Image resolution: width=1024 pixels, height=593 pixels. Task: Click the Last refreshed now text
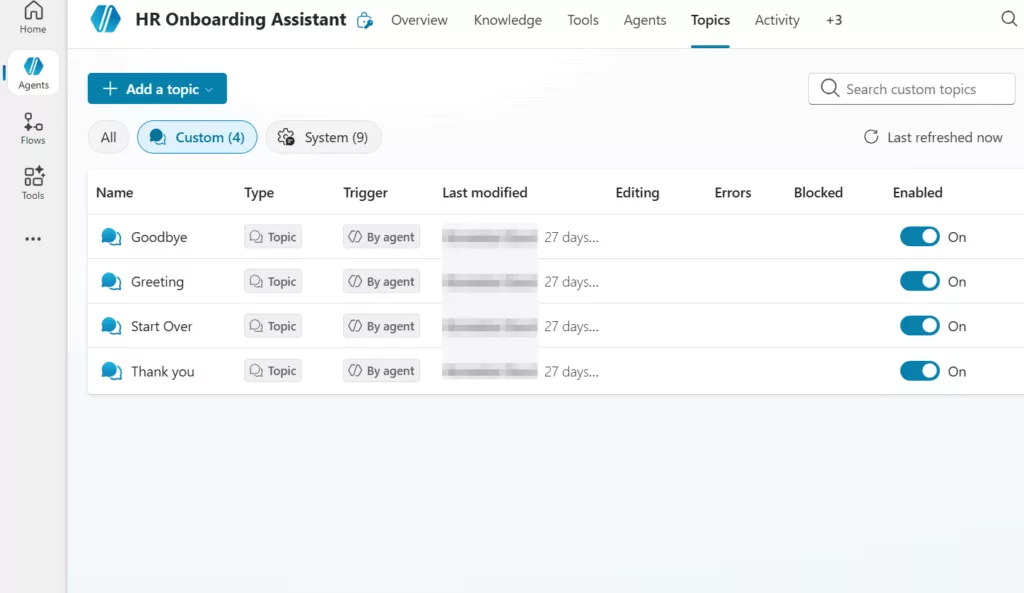944,137
